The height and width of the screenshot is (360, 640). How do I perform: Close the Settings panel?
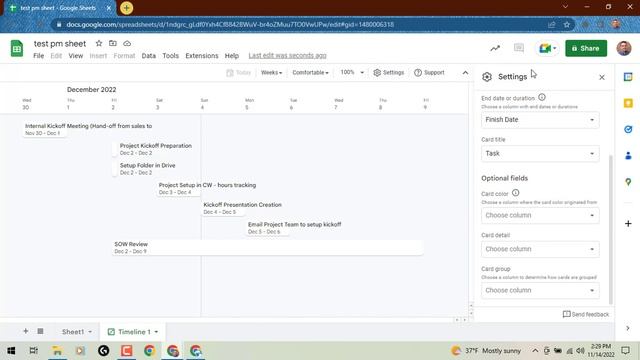602,77
